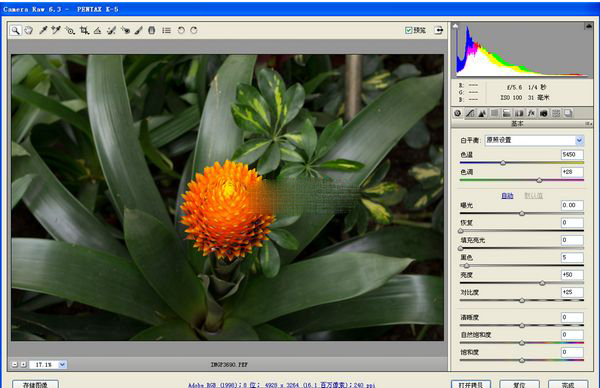Click the file name IMGP3690.PEF
The height and width of the screenshot is (388, 600).
229,365
